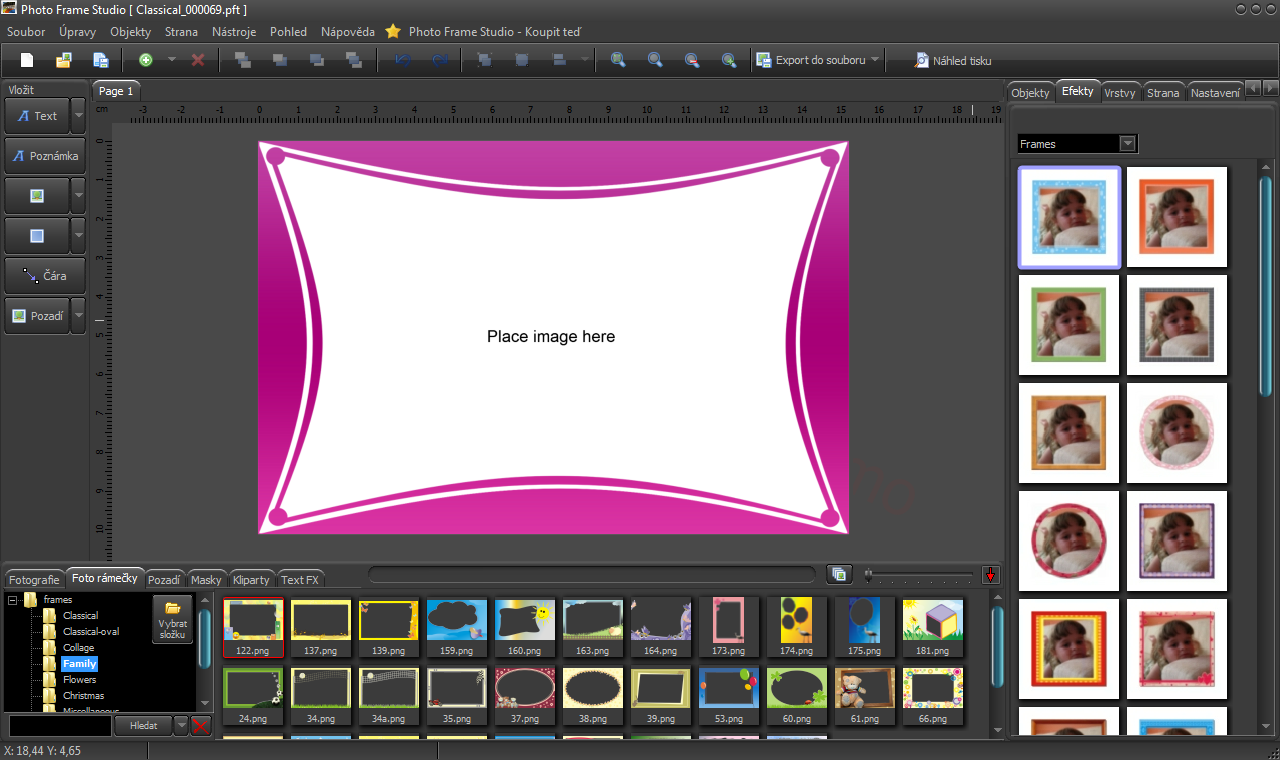The height and width of the screenshot is (760, 1280).
Task: Open the Export do souboru dropdown arrow
Action: pyautogui.click(x=876, y=60)
